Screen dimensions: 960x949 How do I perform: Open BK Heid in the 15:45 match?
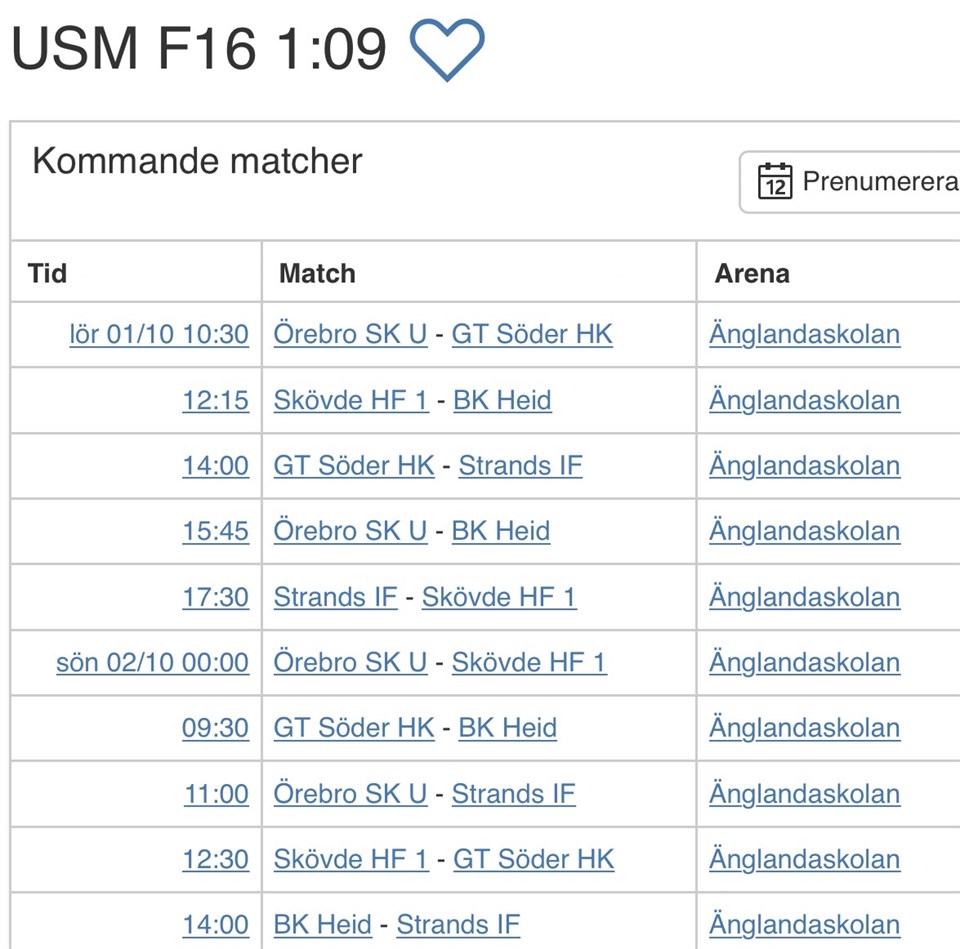tap(501, 531)
